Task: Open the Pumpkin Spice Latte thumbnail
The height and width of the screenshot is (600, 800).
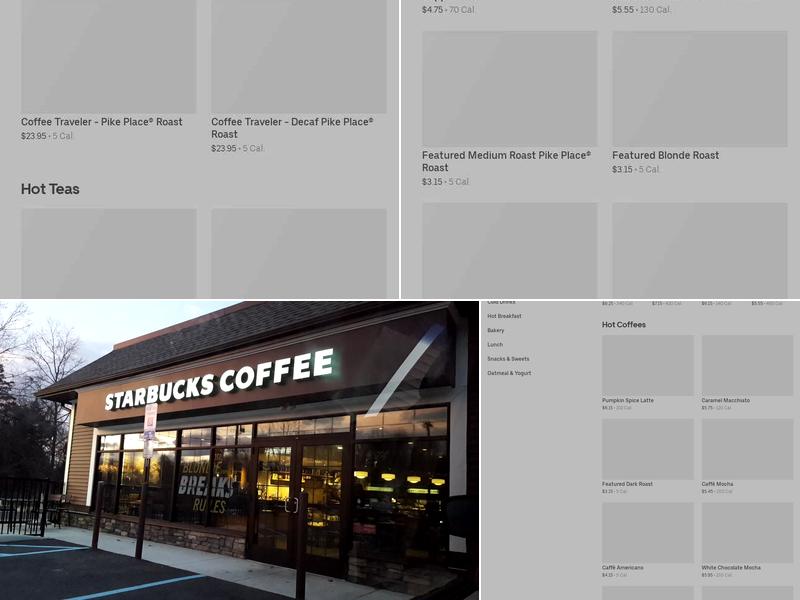Action: click(x=647, y=365)
